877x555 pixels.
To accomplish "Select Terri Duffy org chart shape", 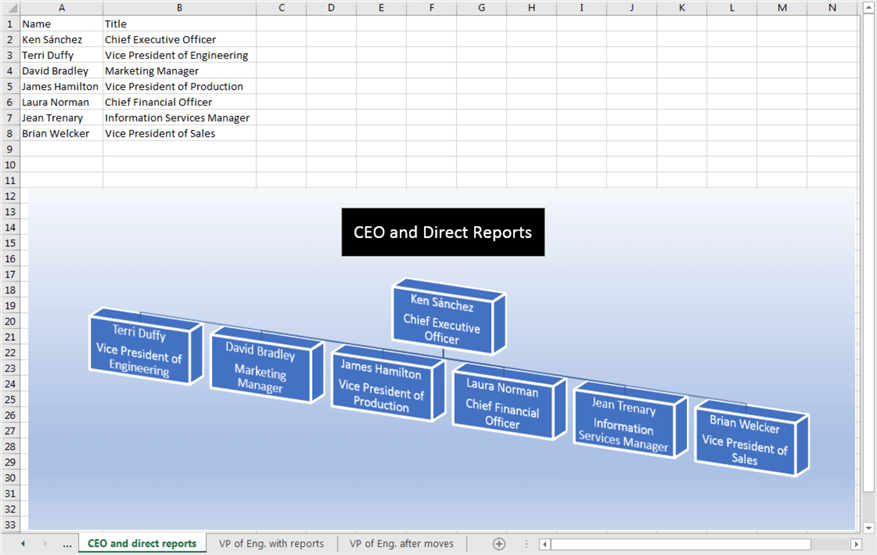I will (x=145, y=347).
